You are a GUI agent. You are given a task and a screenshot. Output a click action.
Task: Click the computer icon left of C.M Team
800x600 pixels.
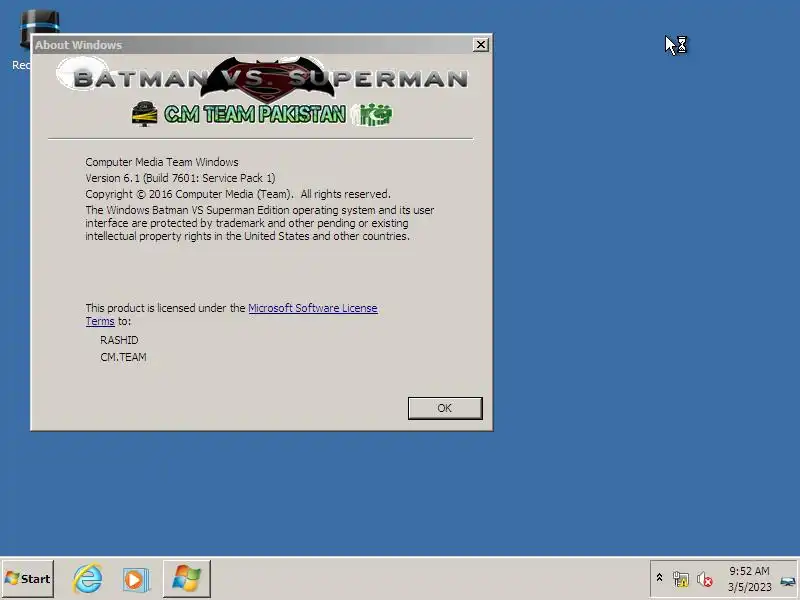click(x=144, y=113)
